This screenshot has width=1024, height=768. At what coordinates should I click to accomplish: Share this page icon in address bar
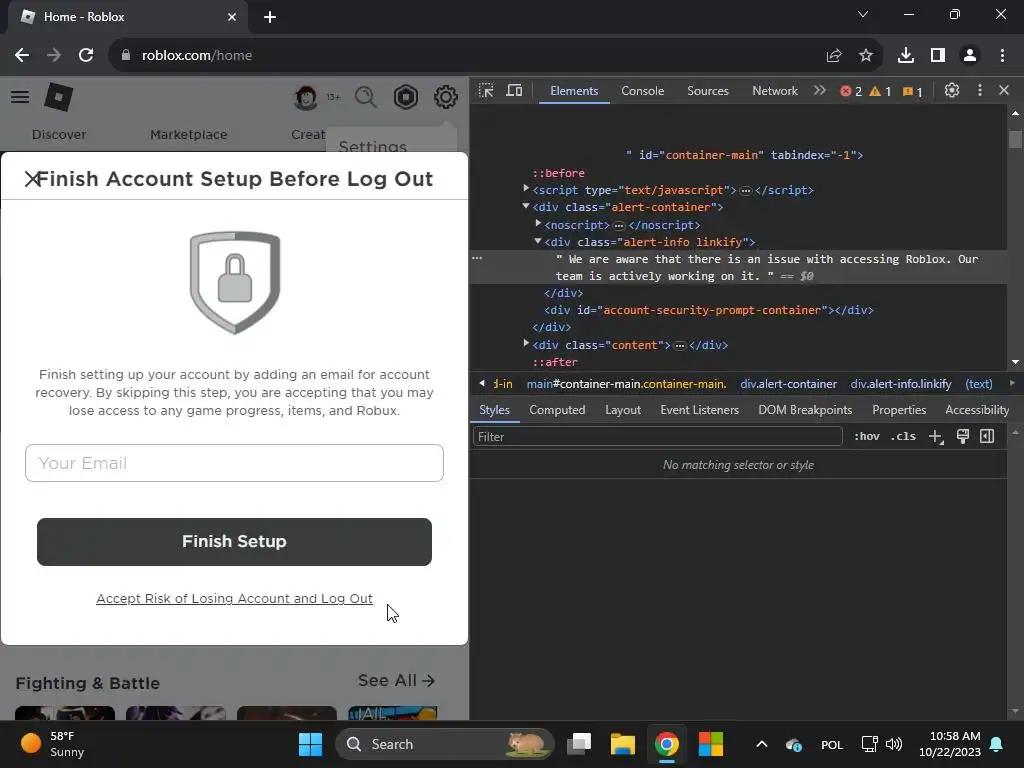[x=834, y=56]
